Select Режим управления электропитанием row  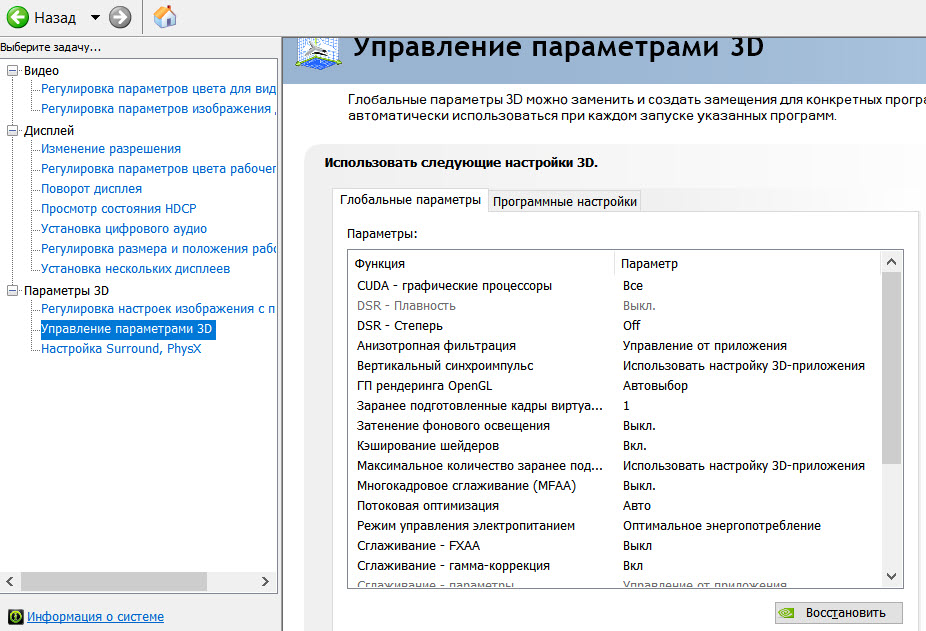(x=615, y=526)
